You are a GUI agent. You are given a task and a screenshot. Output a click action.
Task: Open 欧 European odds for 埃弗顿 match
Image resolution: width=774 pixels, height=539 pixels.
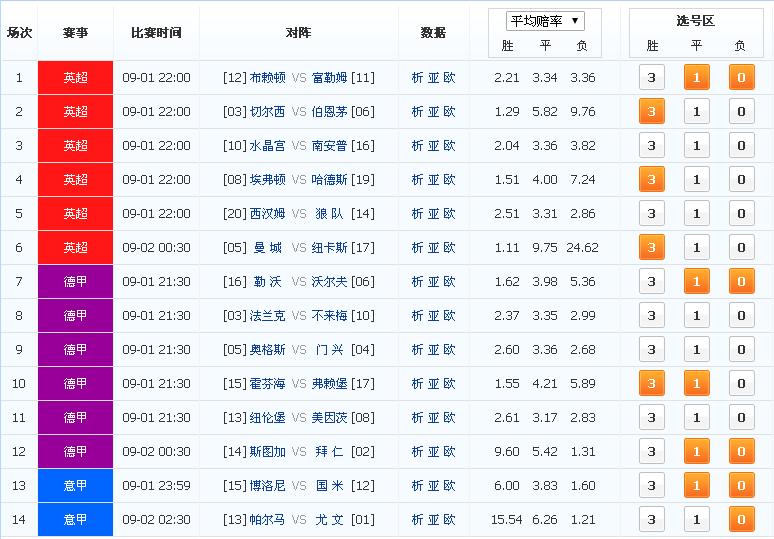pos(449,180)
